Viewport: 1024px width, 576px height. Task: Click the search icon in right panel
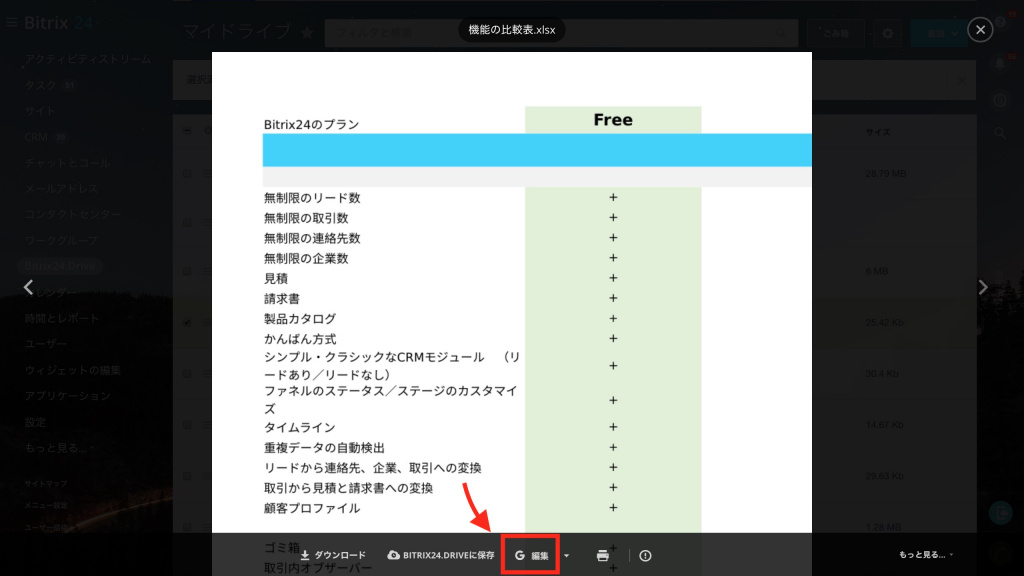point(1000,133)
